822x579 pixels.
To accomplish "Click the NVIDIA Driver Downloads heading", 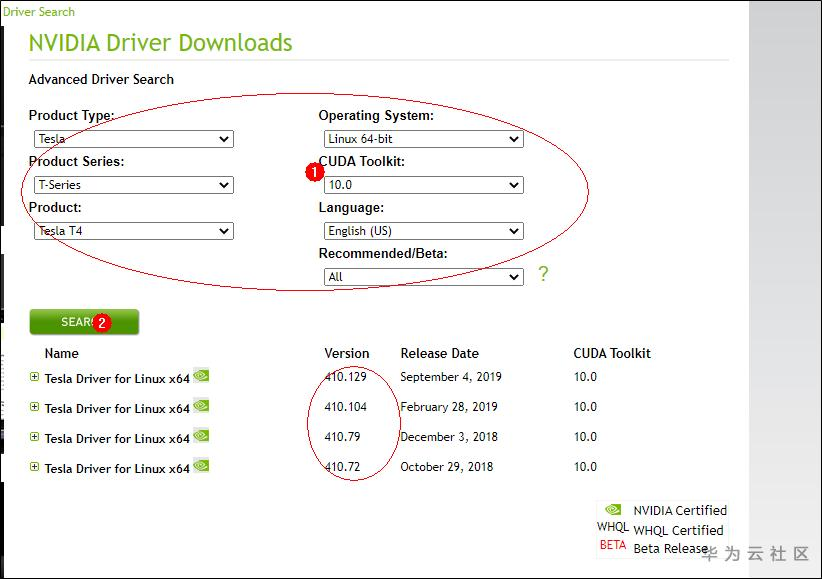I will (x=160, y=43).
